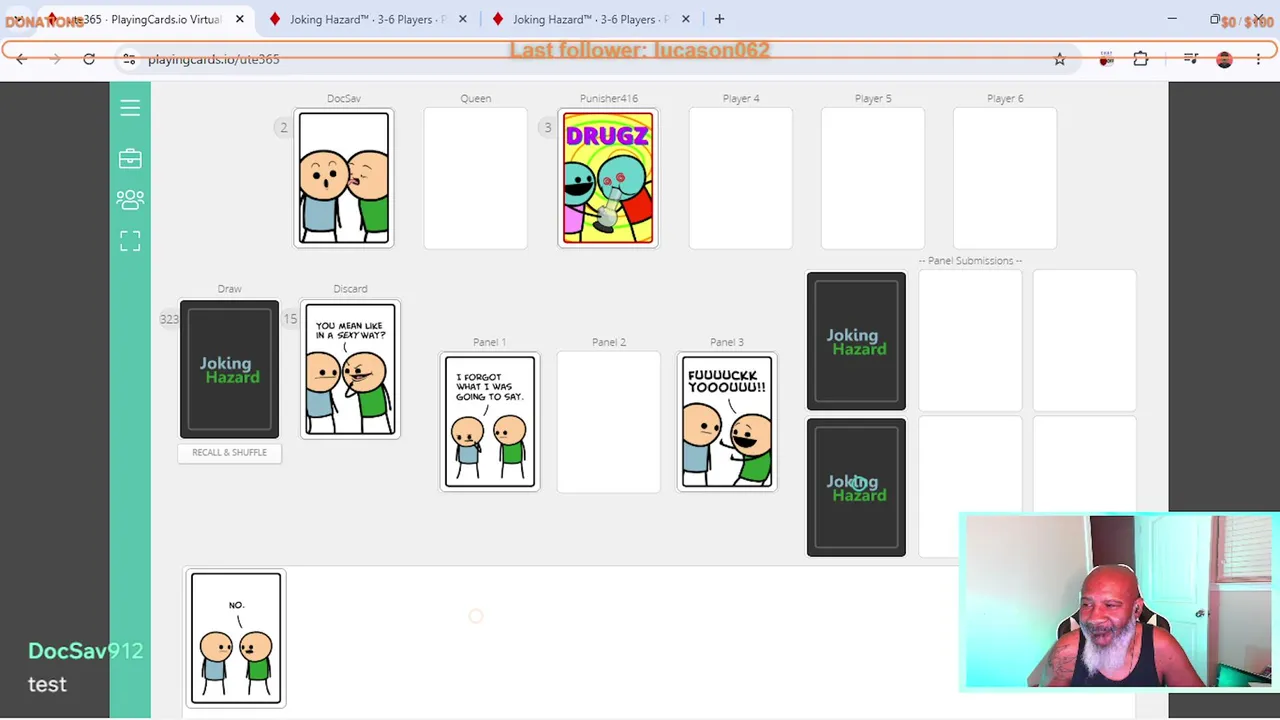1280x720 pixels.
Task: Minimize the browser window
Action: pos(1172,19)
